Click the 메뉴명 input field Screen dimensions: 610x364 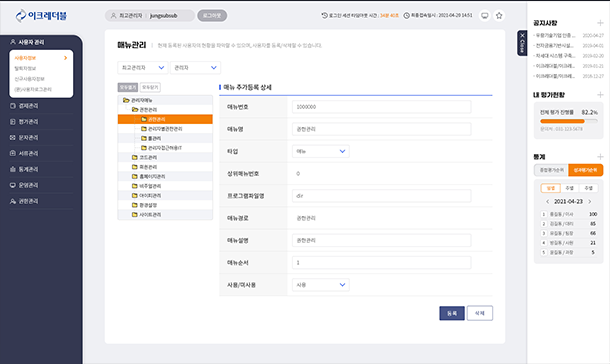(382, 129)
